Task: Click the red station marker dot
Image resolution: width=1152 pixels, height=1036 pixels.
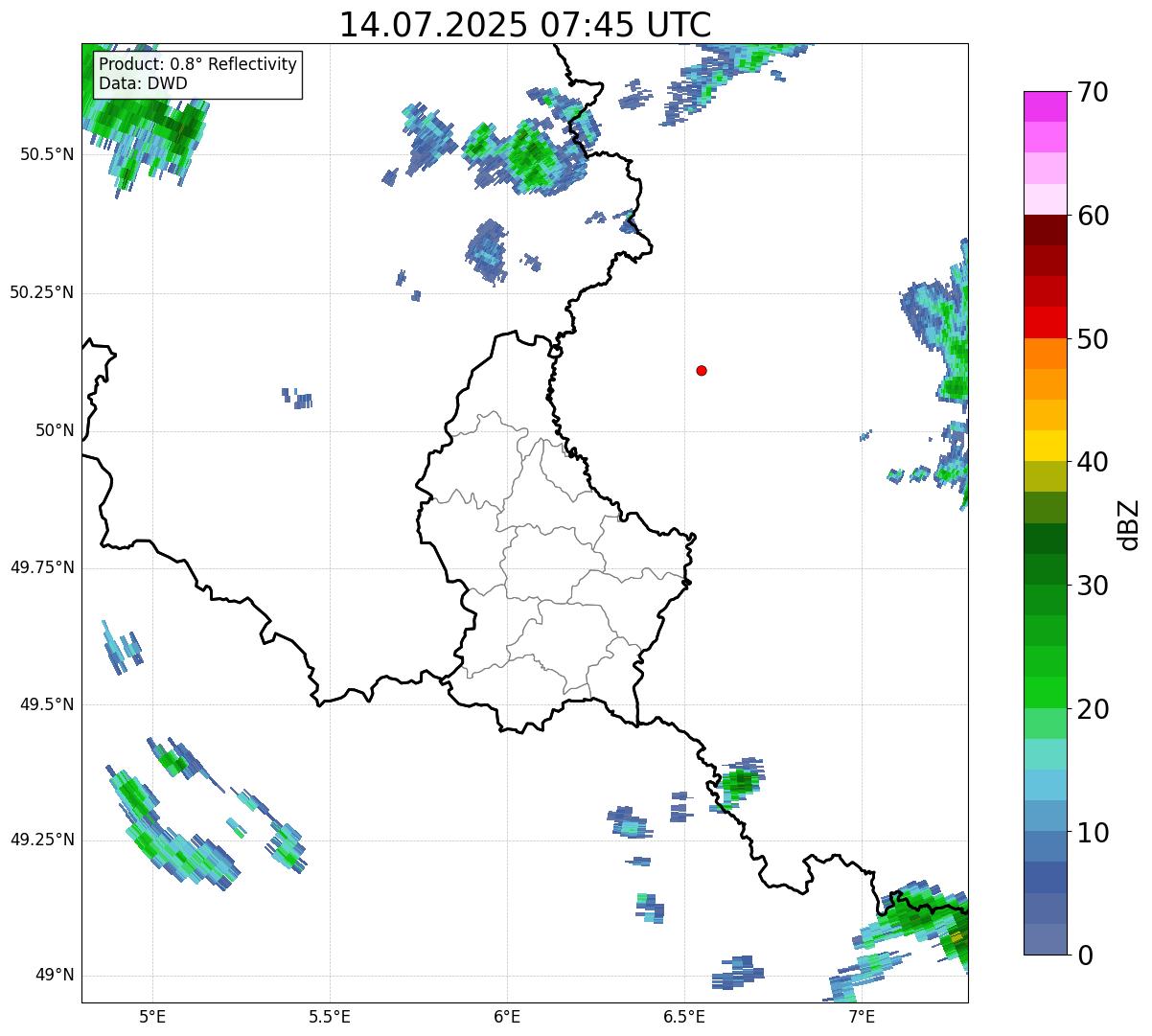Action: [702, 370]
